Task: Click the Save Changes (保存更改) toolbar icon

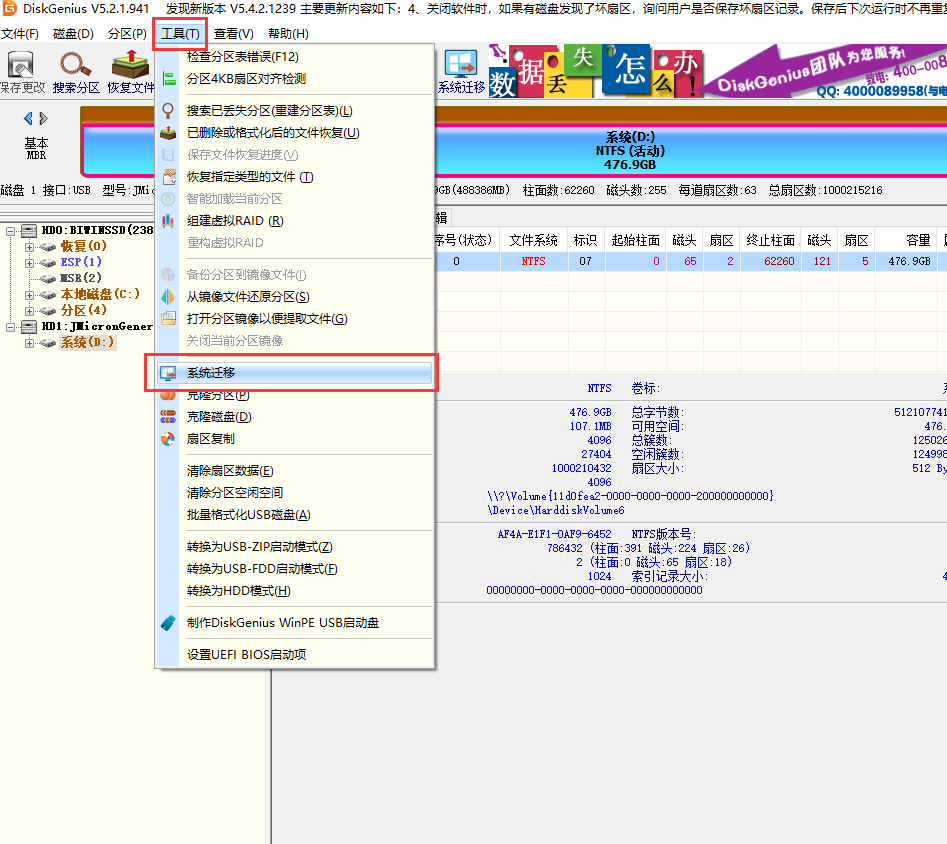Action: click(x=22, y=72)
